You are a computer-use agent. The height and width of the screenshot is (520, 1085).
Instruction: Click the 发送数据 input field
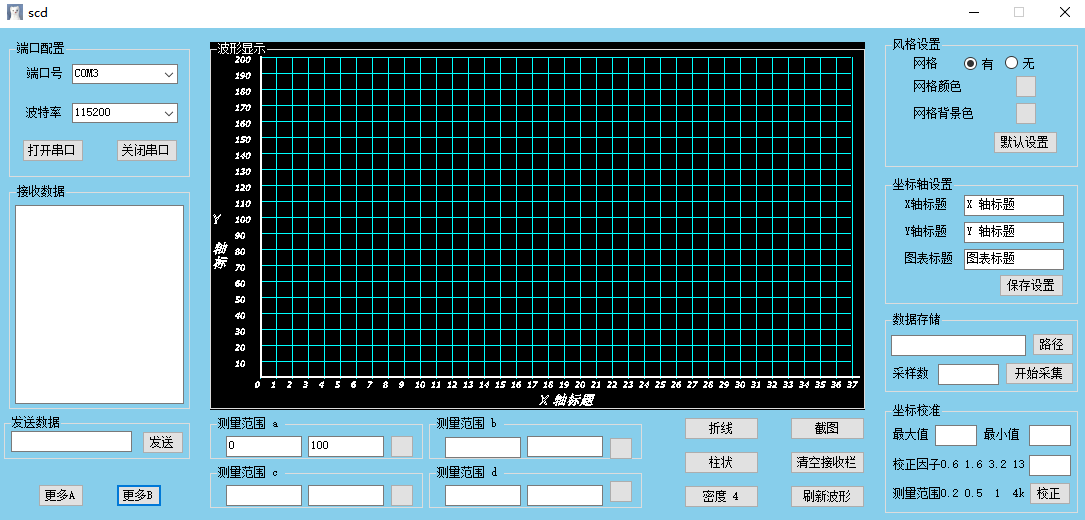click(x=71, y=442)
